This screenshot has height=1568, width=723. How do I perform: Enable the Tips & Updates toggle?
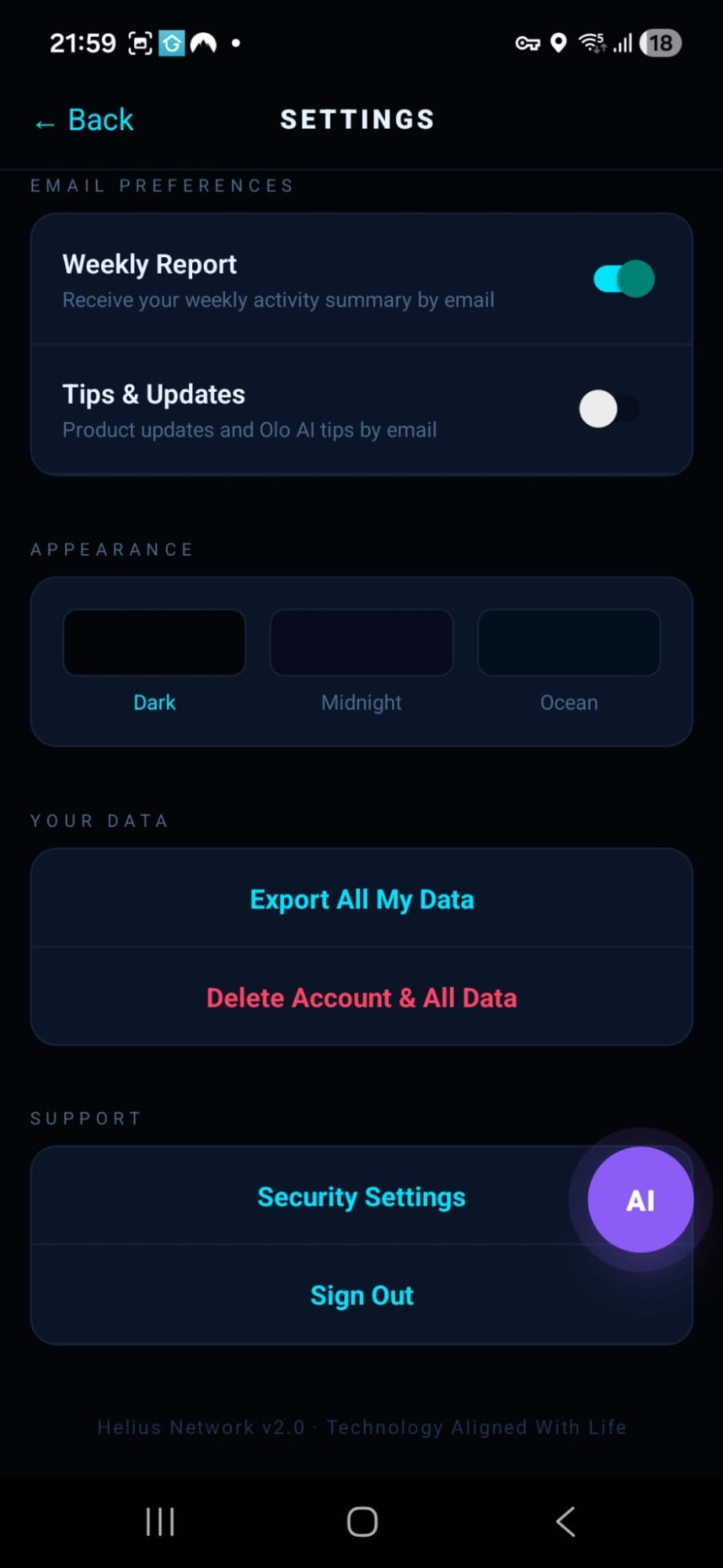(609, 408)
